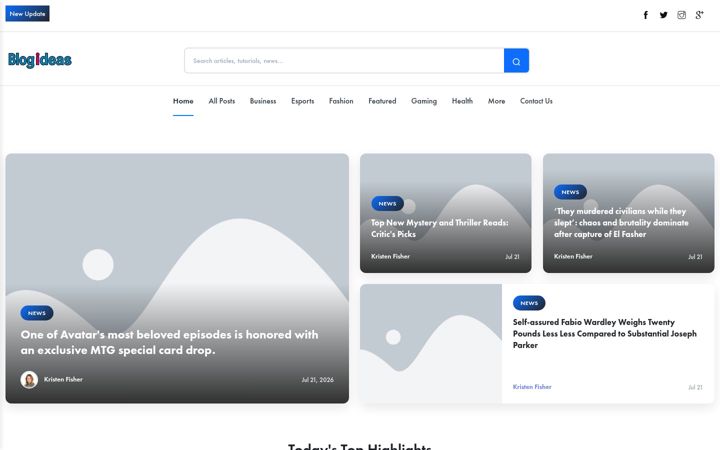Click Kristen Fisher on El Fasher card

pyautogui.click(x=573, y=256)
